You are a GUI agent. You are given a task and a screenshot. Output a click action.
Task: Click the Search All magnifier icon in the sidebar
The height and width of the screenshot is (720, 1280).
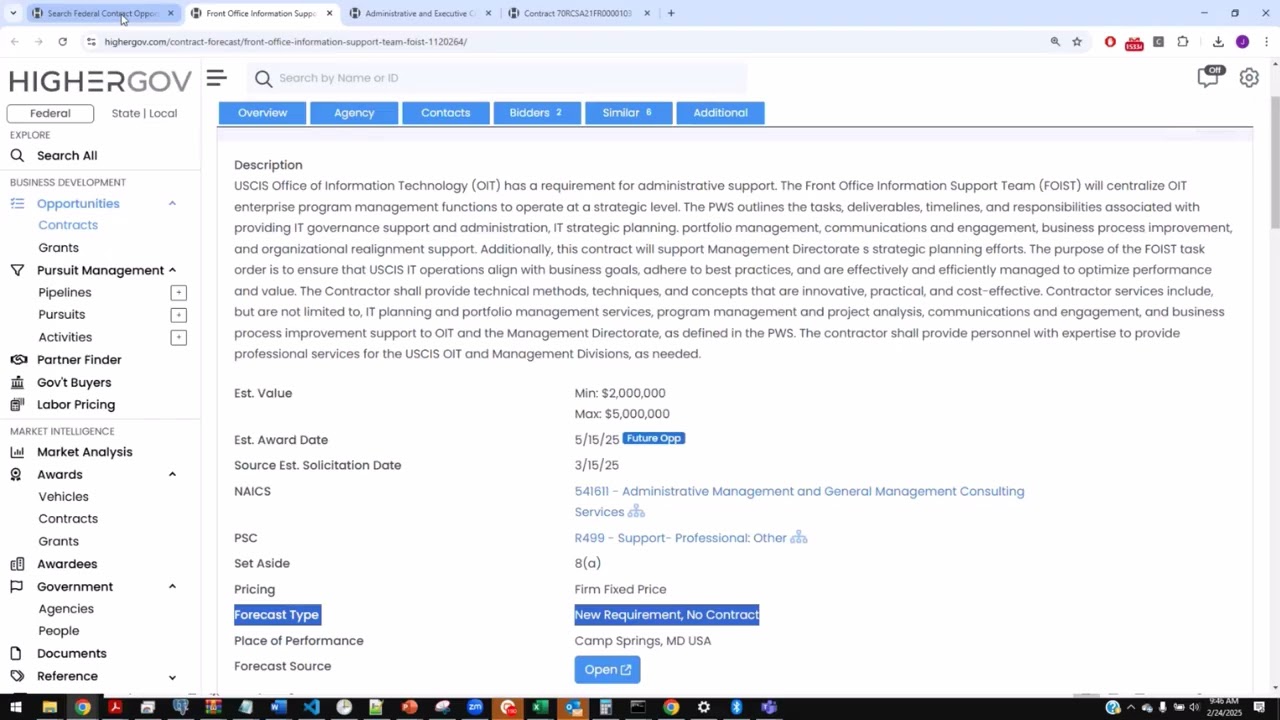coord(17,155)
